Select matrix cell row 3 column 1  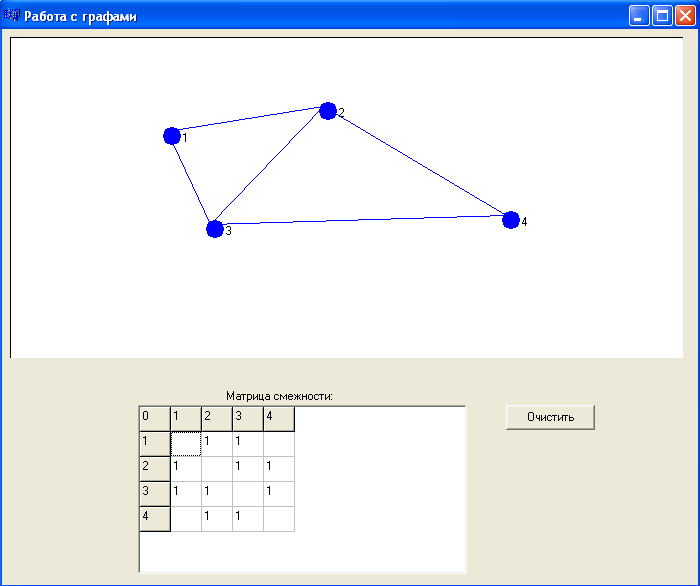coord(186,494)
